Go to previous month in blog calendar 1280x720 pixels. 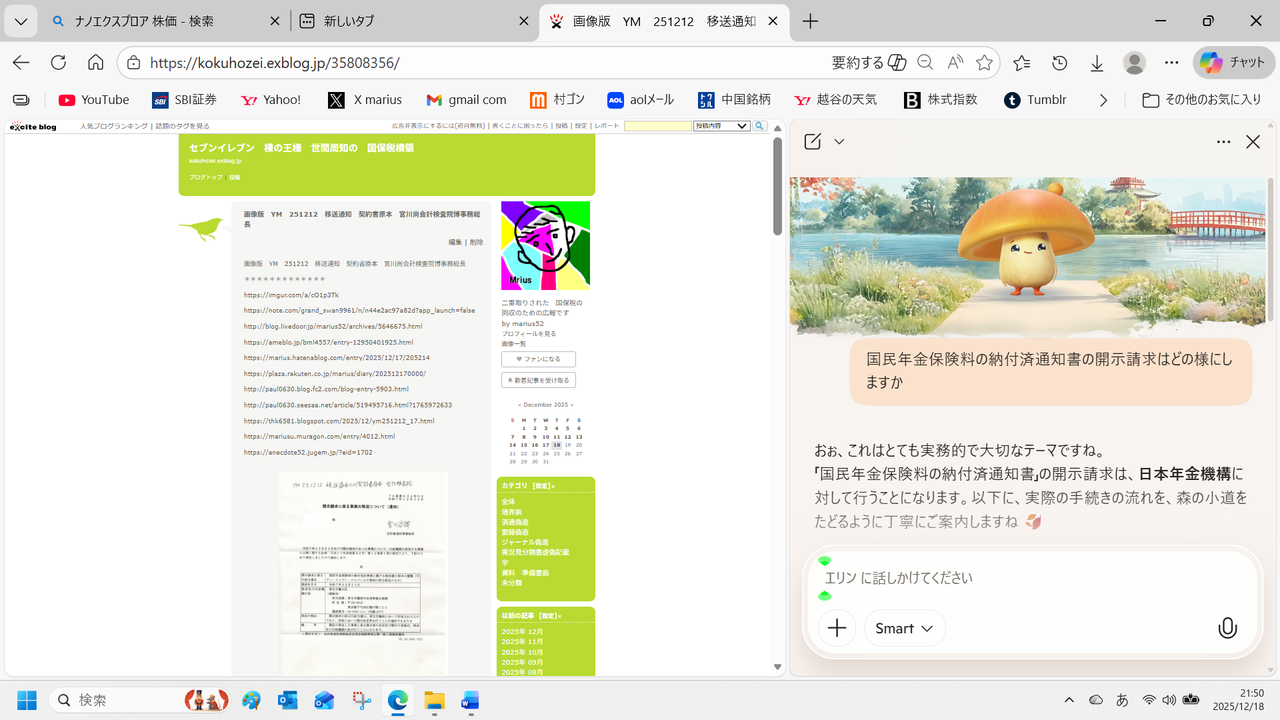point(519,405)
